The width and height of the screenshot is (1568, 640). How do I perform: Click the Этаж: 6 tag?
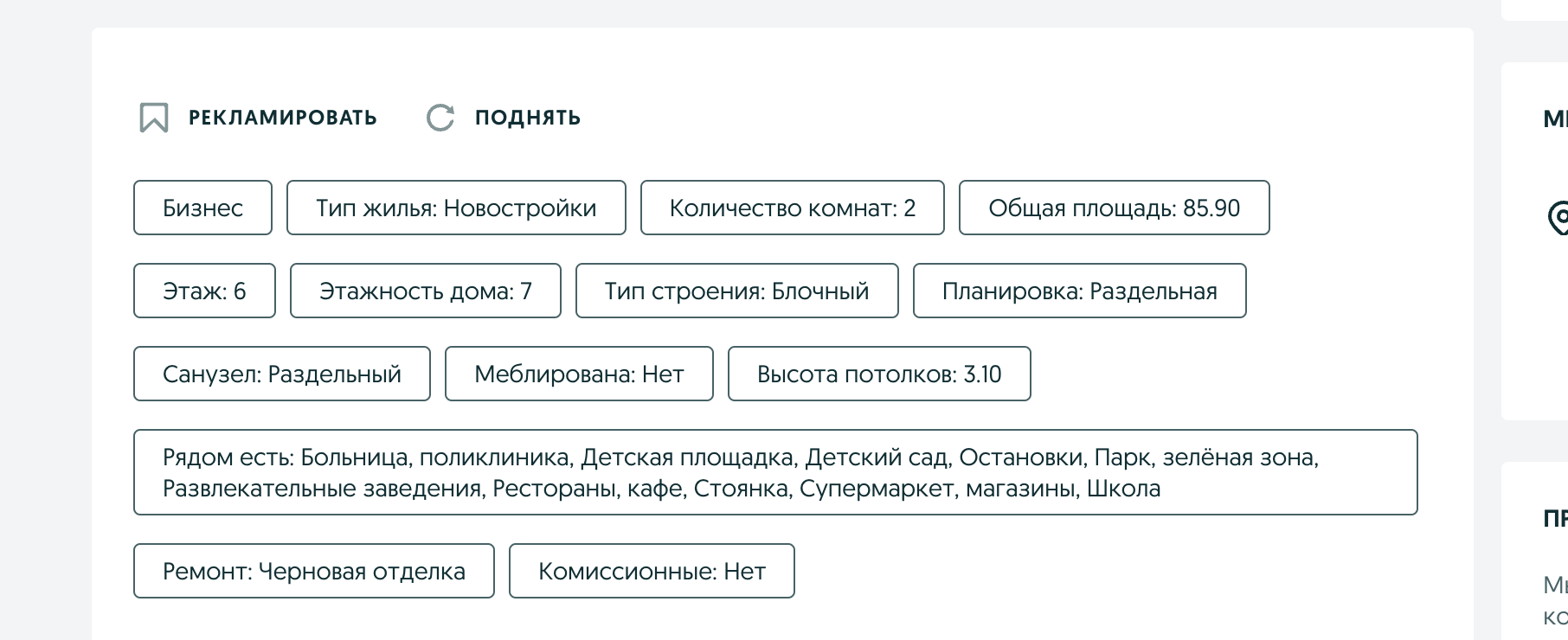point(204,291)
